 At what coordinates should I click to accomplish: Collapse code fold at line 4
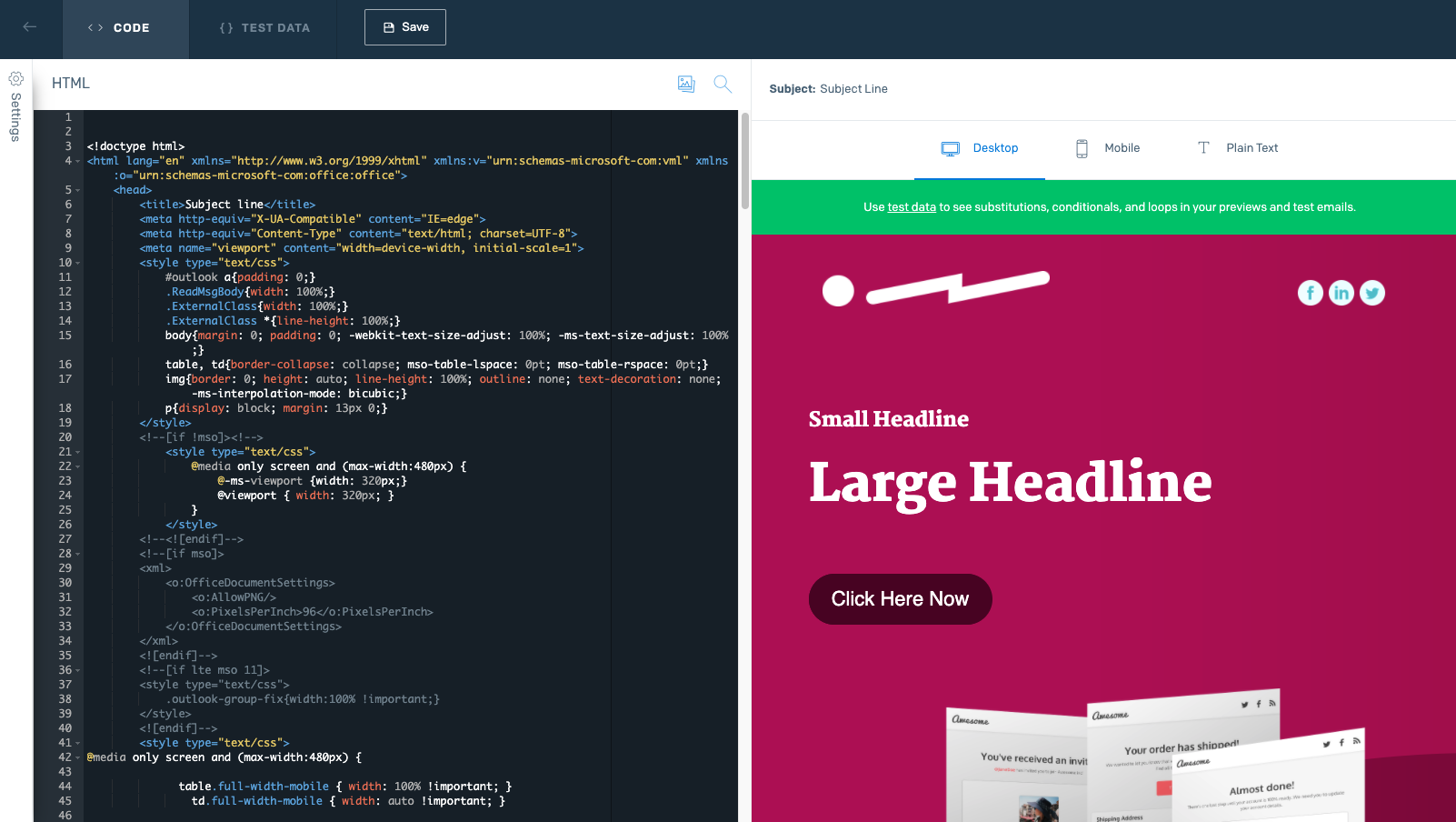point(78,162)
